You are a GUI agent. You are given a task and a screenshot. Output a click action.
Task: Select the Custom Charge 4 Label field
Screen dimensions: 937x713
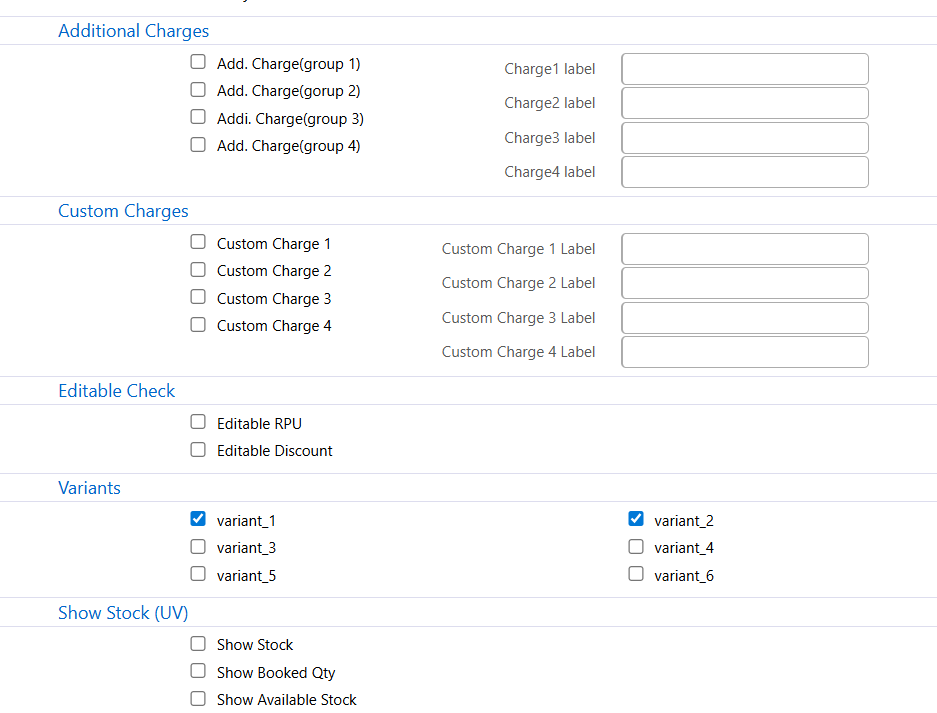(744, 352)
